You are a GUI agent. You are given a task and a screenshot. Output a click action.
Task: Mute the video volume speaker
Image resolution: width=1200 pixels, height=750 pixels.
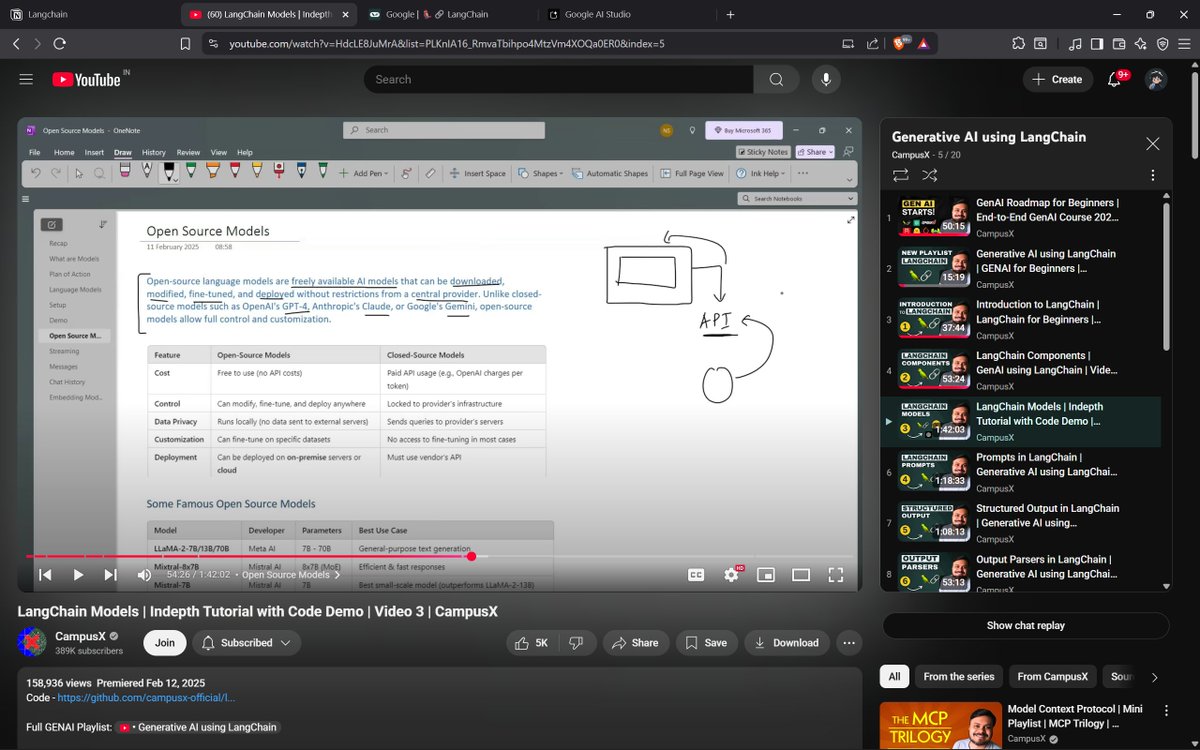144,575
